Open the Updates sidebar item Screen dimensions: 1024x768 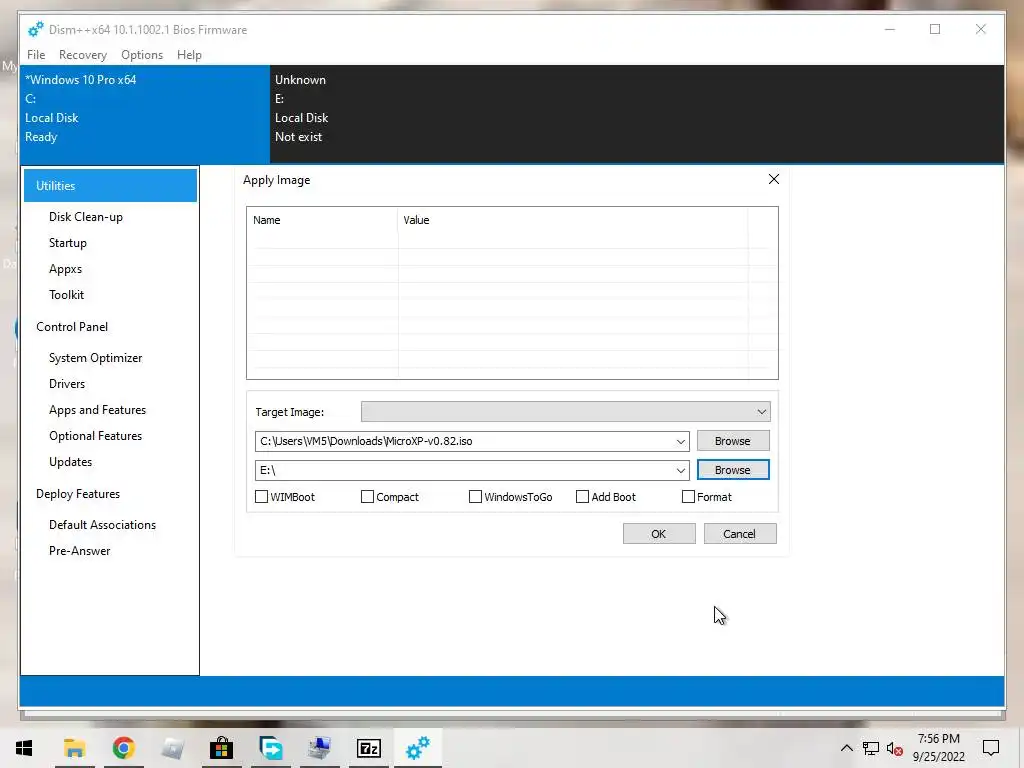point(71,462)
